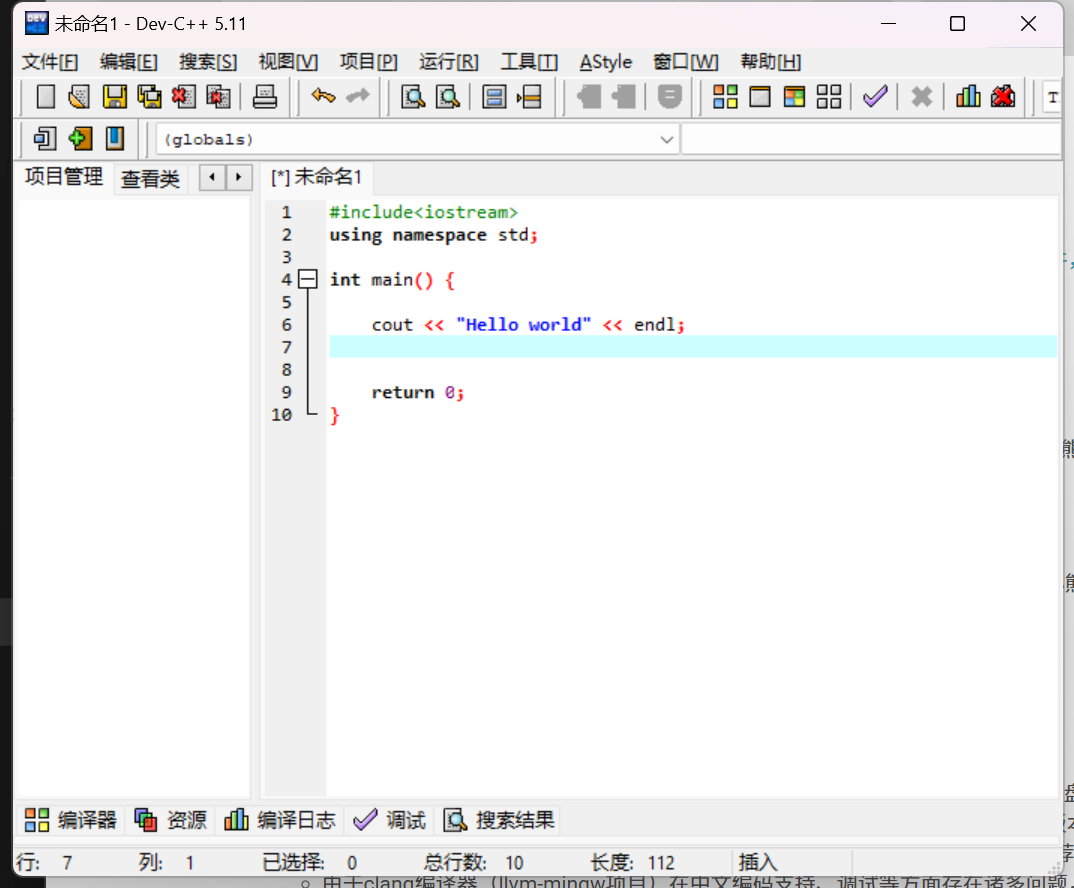Toggle bookmark with the green plus icon
This screenshot has width=1074, height=888.
(80, 138)
